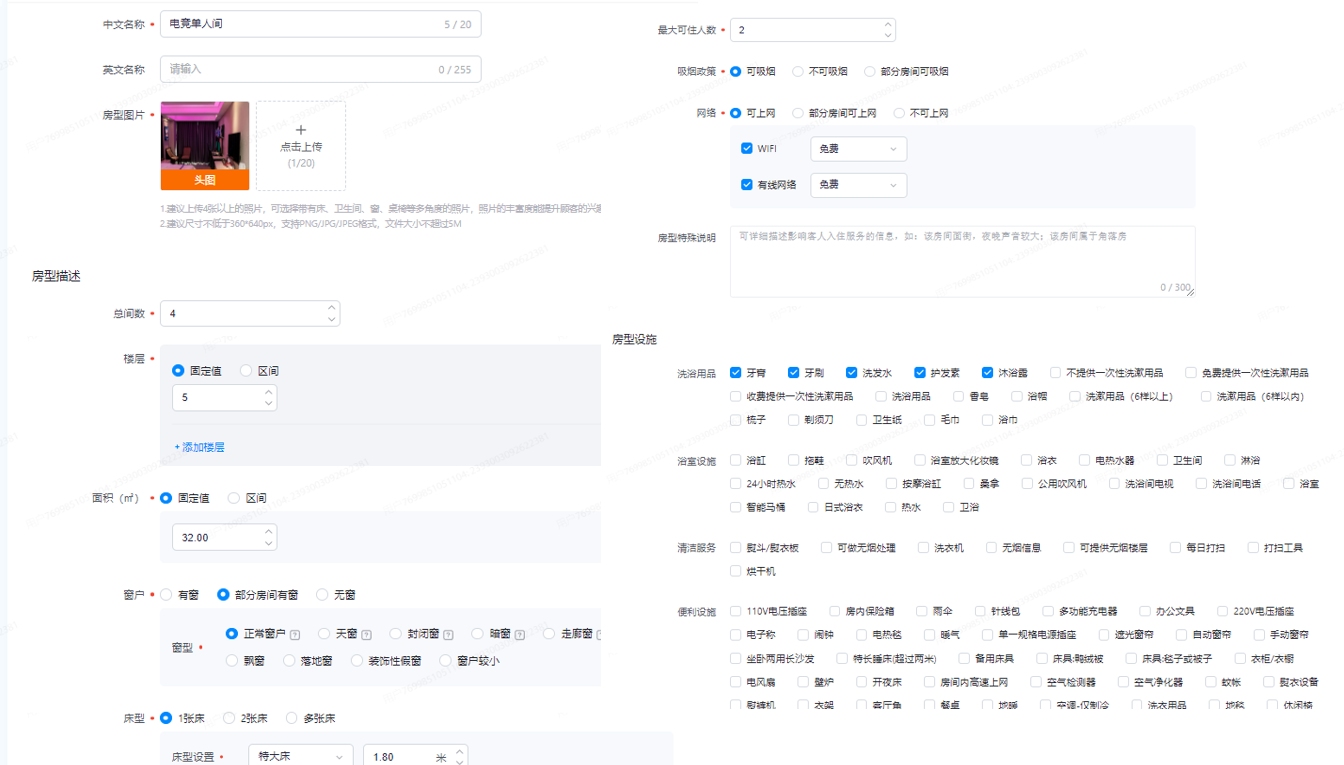The width and height of the screenshot is (1344, 765).
Task: Check the 吹风机 checkbox
Action: [852, 460]
